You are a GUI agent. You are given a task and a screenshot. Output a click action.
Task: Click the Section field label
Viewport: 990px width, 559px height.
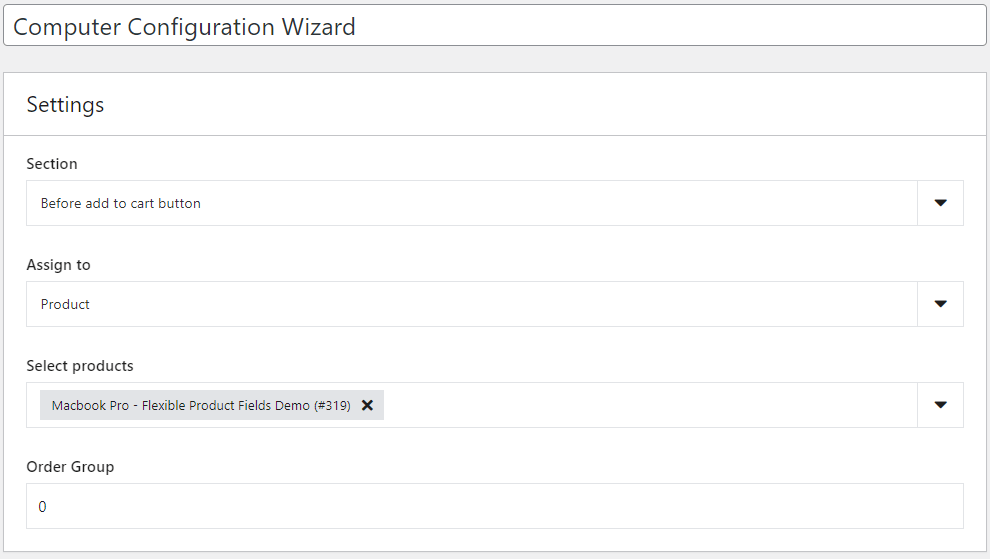[52, 164]
